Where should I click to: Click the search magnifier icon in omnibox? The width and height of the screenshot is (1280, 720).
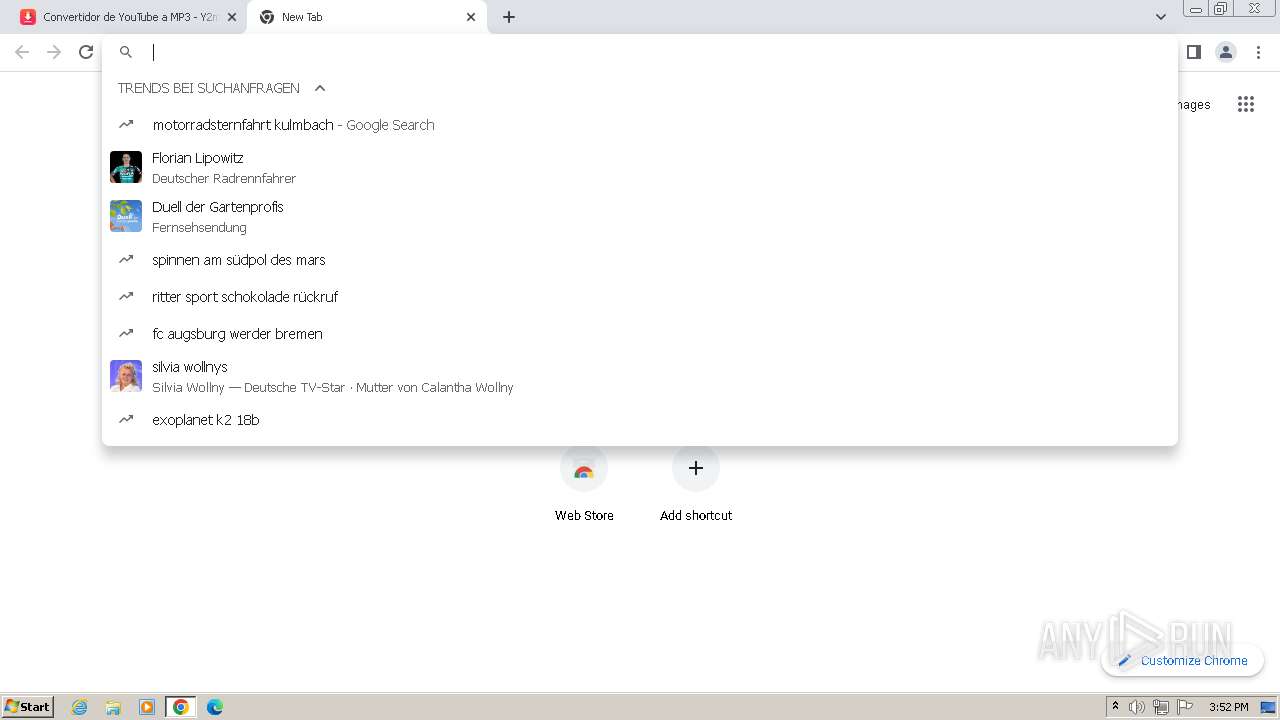tap(126, 52)
